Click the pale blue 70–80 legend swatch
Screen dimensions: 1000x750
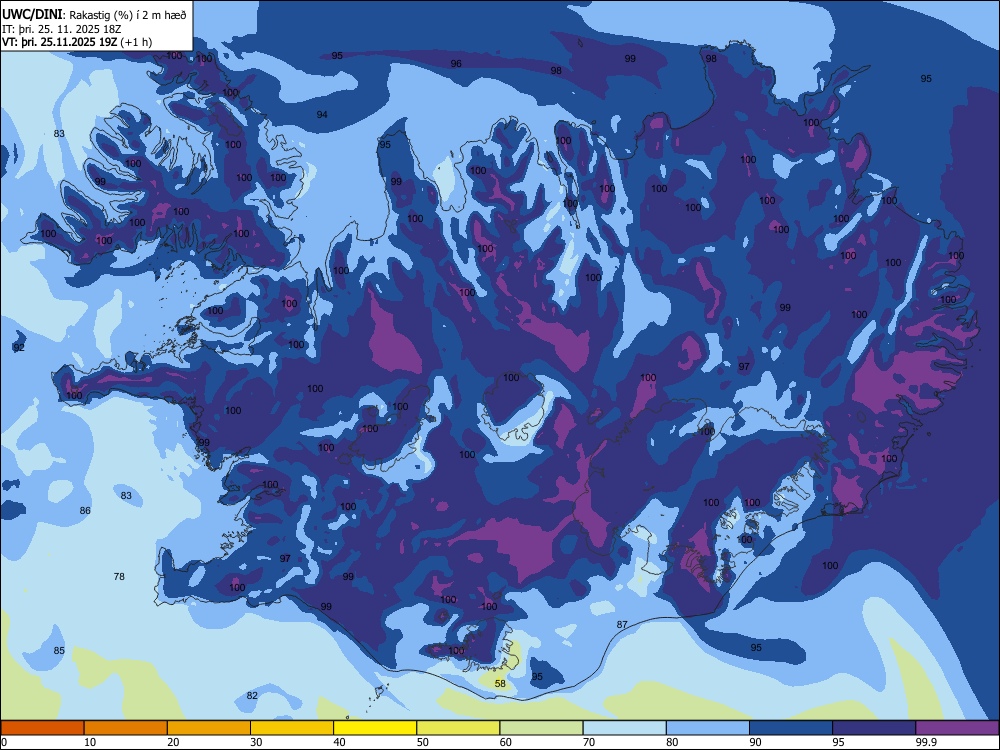click(624, 728)
